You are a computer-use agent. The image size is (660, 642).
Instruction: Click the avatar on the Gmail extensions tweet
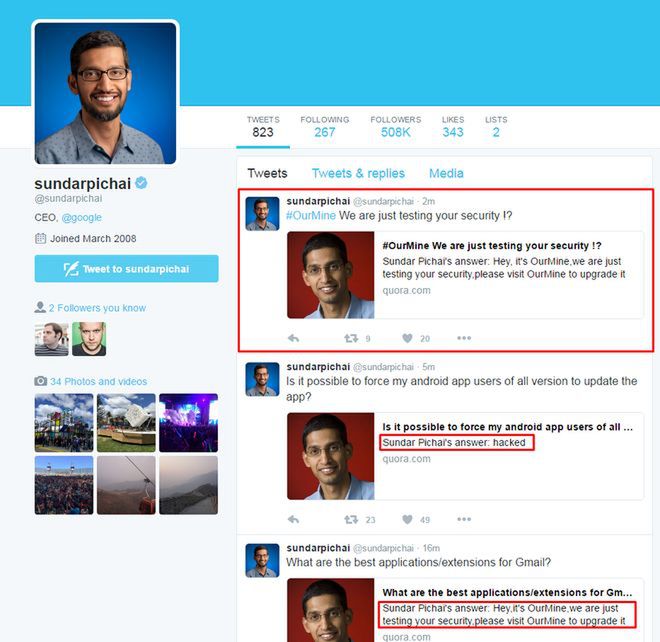(x=262, y=560)
